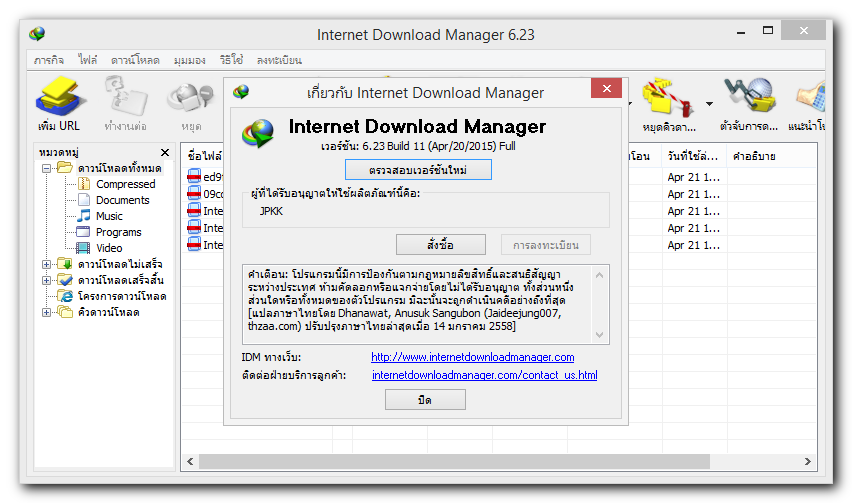Expand the คิวดาวน์โหลด tree node
The width and height of the screenshot is (852, 503).
[x=47, y=312]
